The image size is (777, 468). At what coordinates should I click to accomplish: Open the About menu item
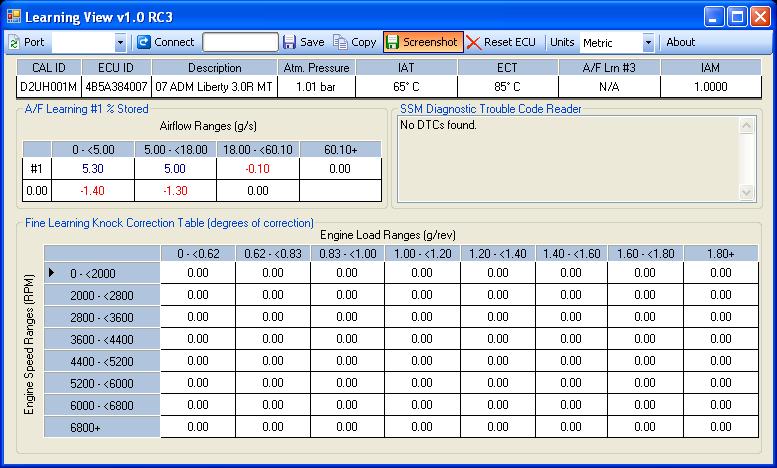(x=681, y=43)
